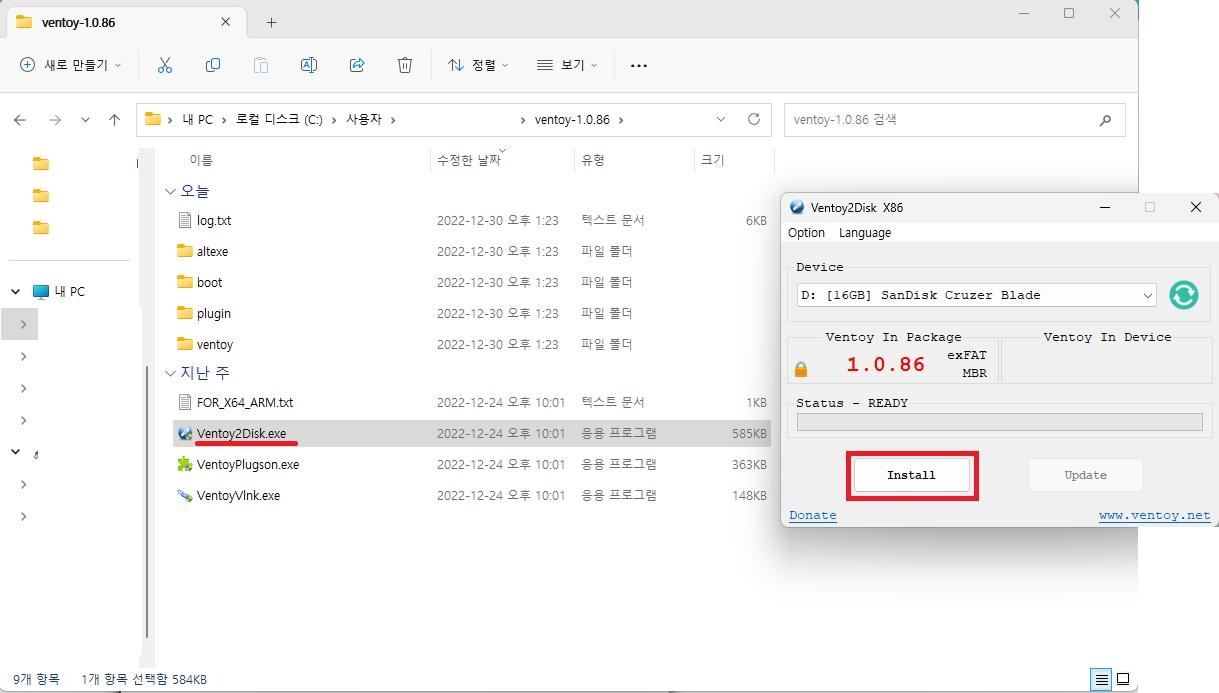Open the See more (...) toolbar menu
This screenshot has height=693, width=1219.
click(639, 64)
